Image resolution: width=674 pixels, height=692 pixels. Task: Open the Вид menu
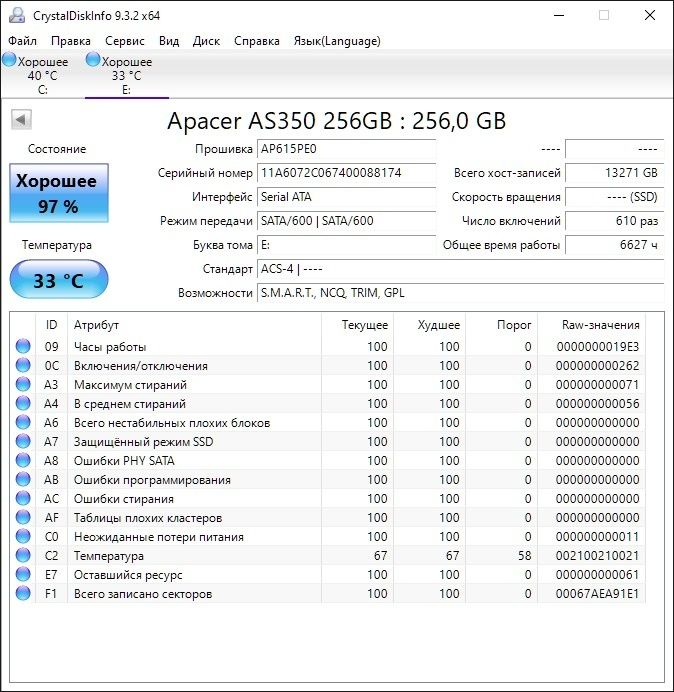click(169, 41)
